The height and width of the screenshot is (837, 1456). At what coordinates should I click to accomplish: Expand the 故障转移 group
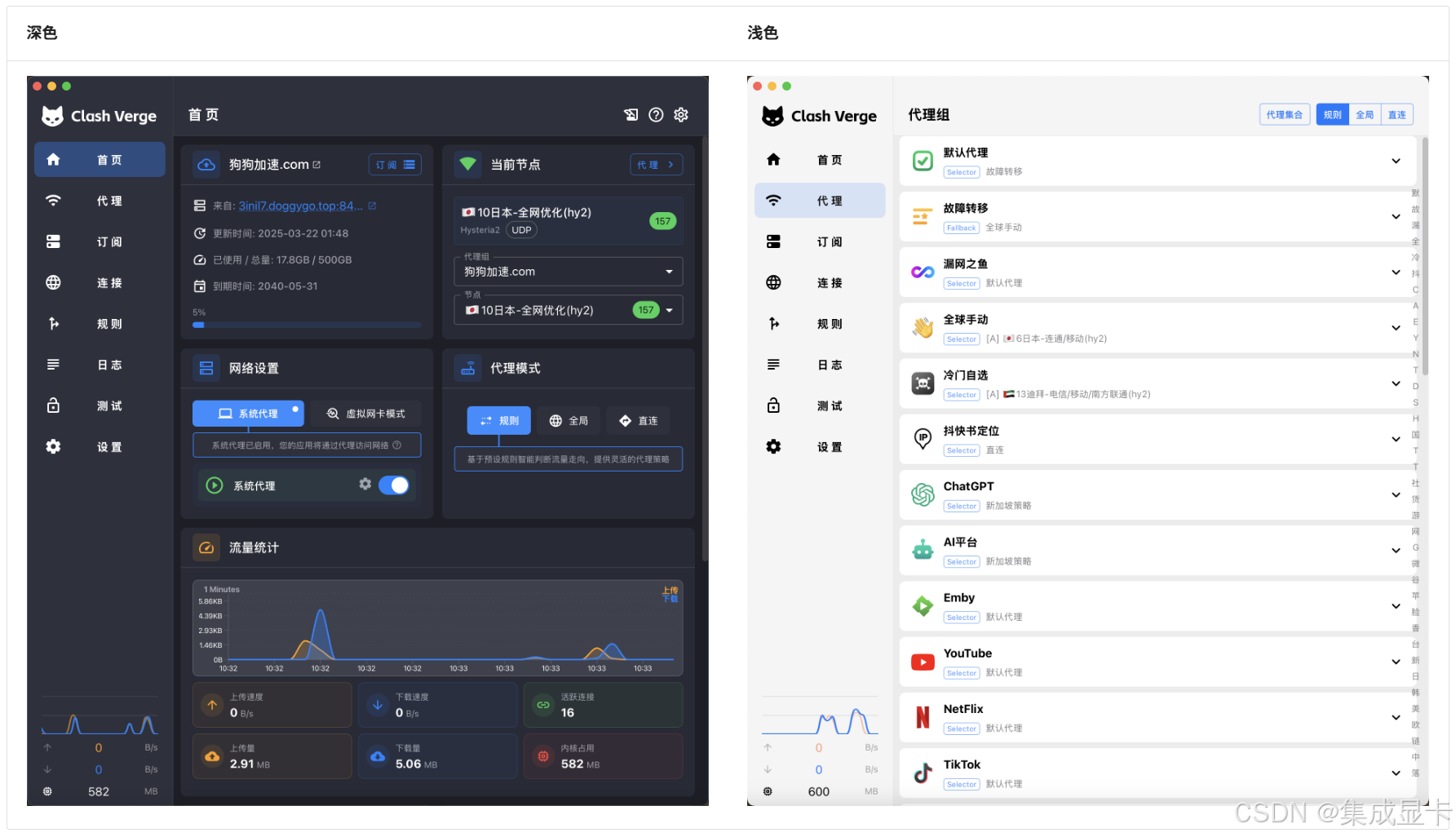tap(1396, 216)
